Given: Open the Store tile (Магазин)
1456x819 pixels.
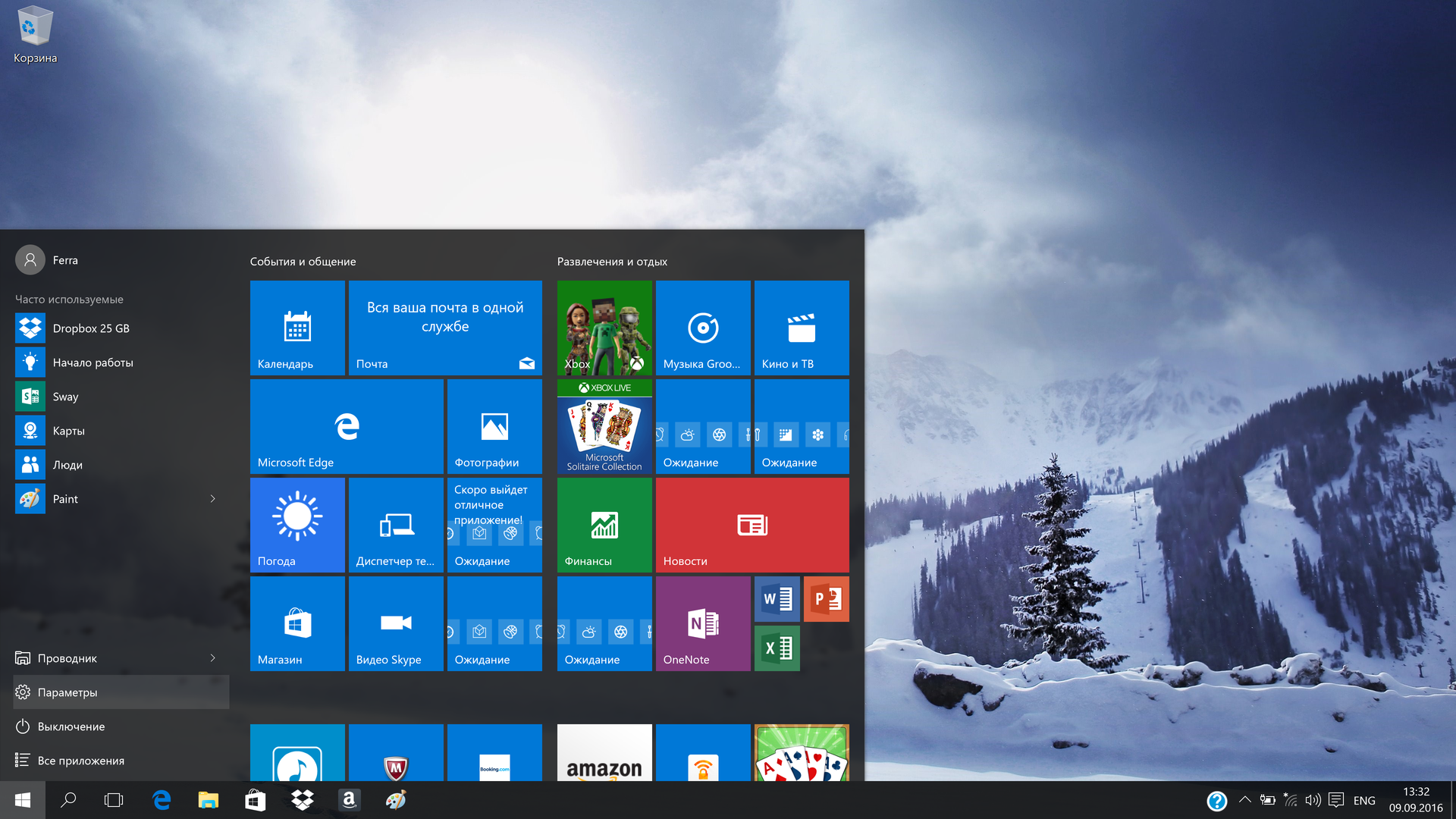Looking at the screenshot, I should pyautogui.click(x=297, y=623).
